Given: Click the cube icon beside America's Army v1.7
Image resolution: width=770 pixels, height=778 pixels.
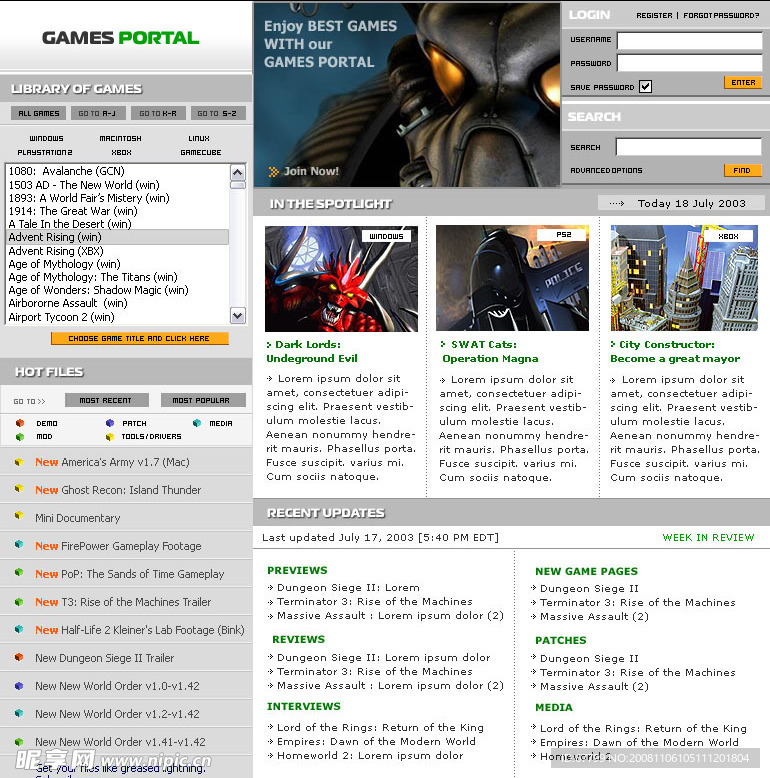Looking at the screenshot, I should point(19,462).
